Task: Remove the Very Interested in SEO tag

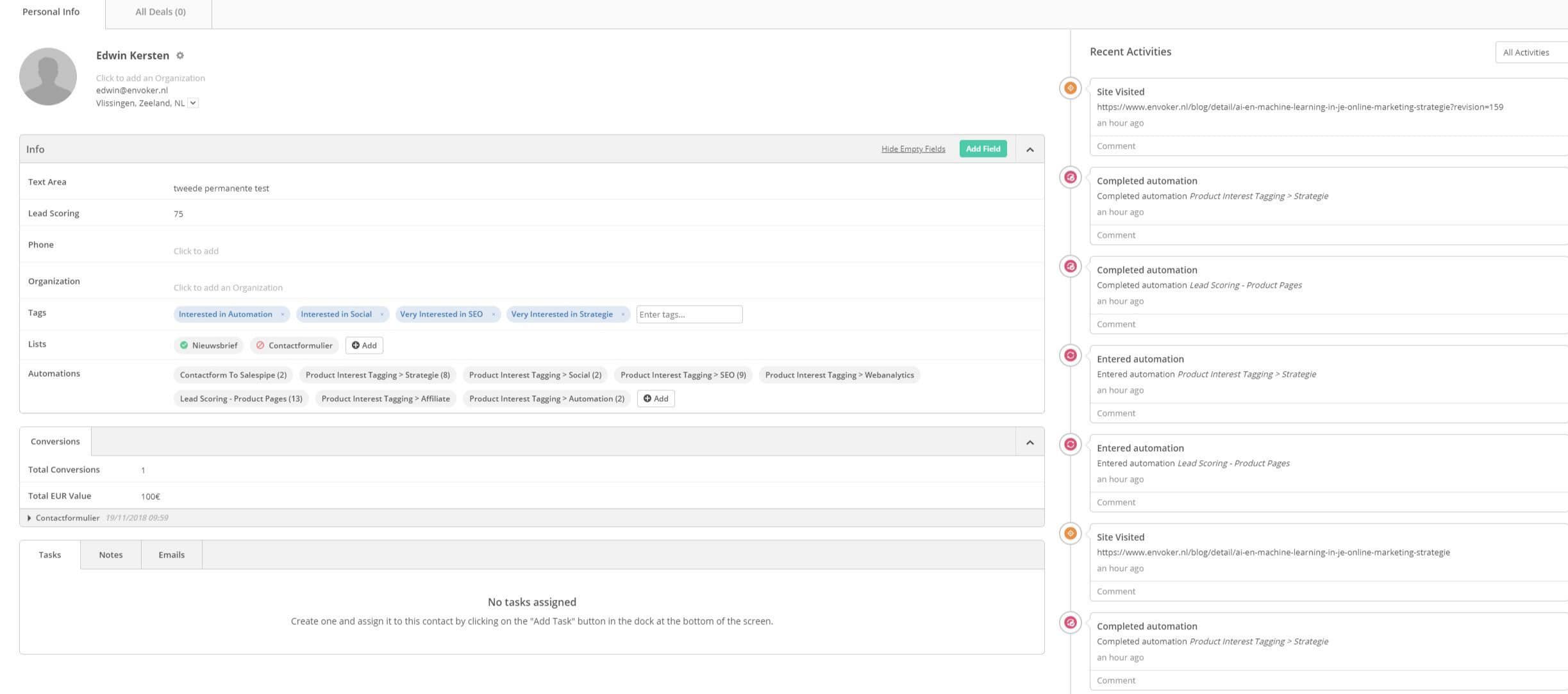Action: click(x=493, y=315)
